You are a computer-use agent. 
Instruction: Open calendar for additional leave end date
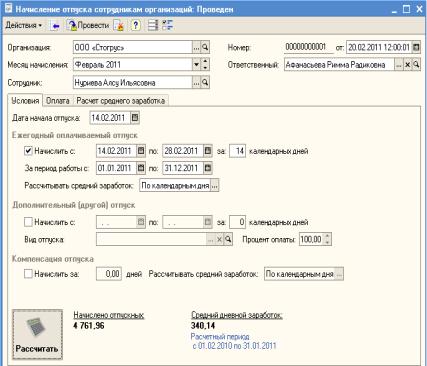208,222
